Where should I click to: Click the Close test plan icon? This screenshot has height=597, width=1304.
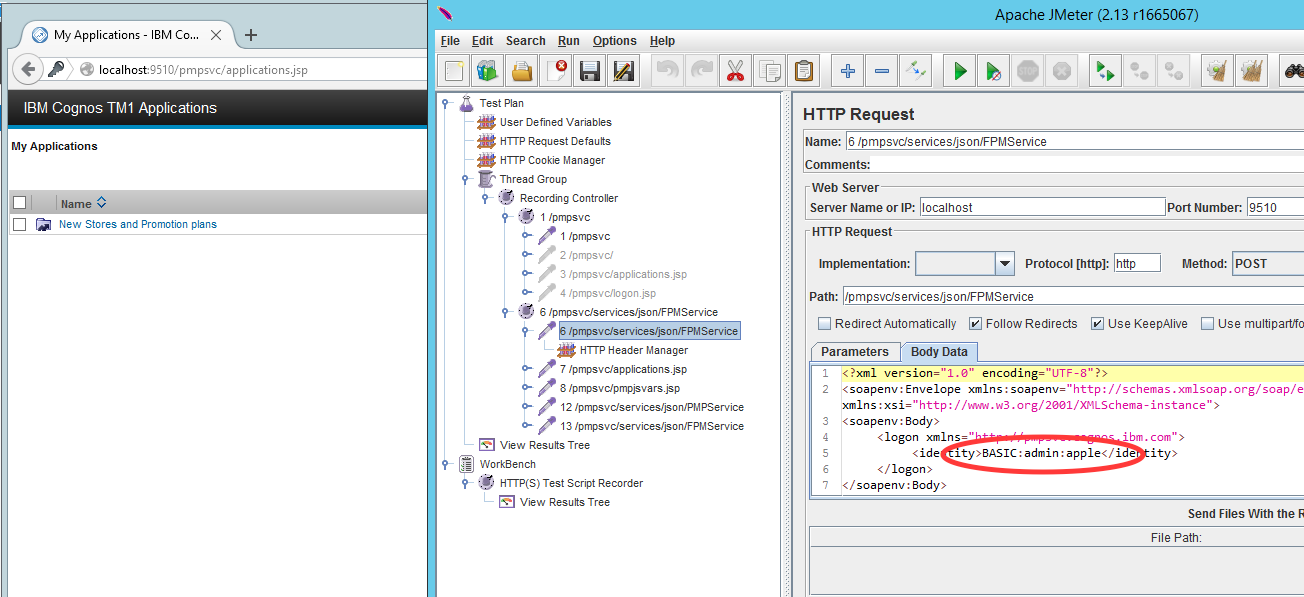point(555,71)
